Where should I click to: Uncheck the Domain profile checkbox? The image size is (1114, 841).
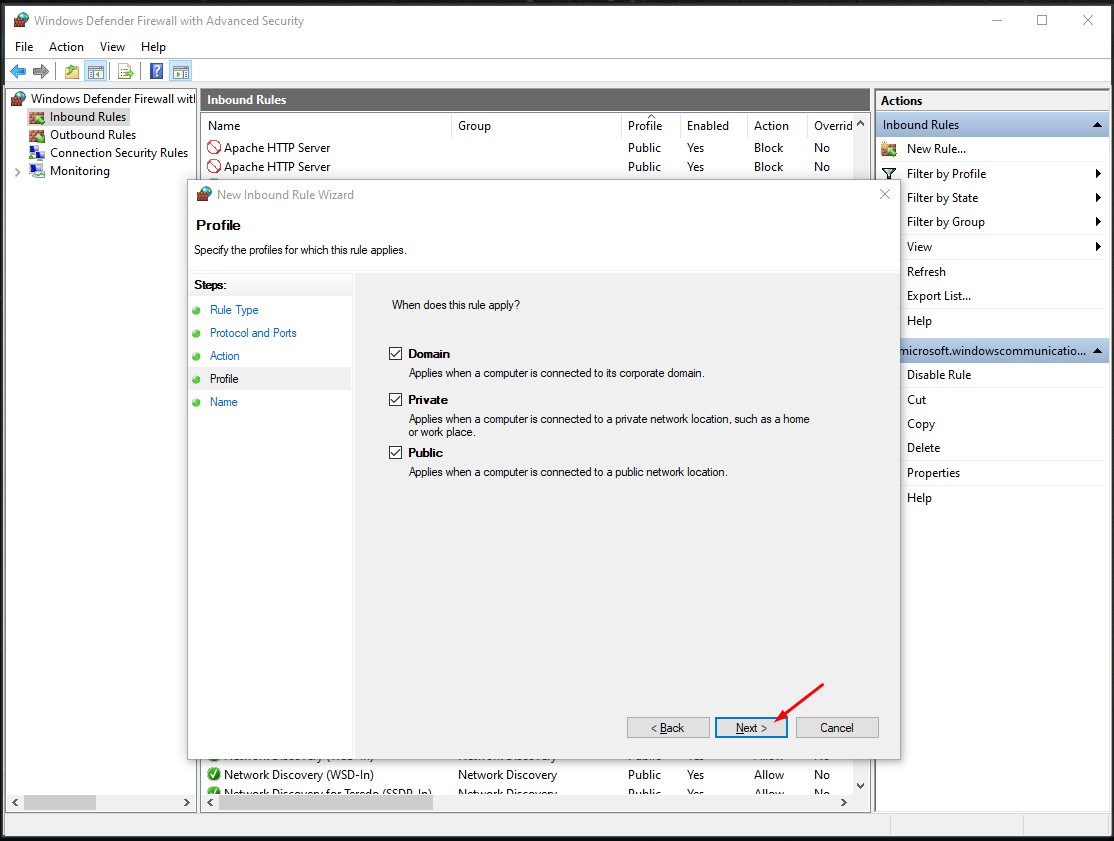(396, 353)
